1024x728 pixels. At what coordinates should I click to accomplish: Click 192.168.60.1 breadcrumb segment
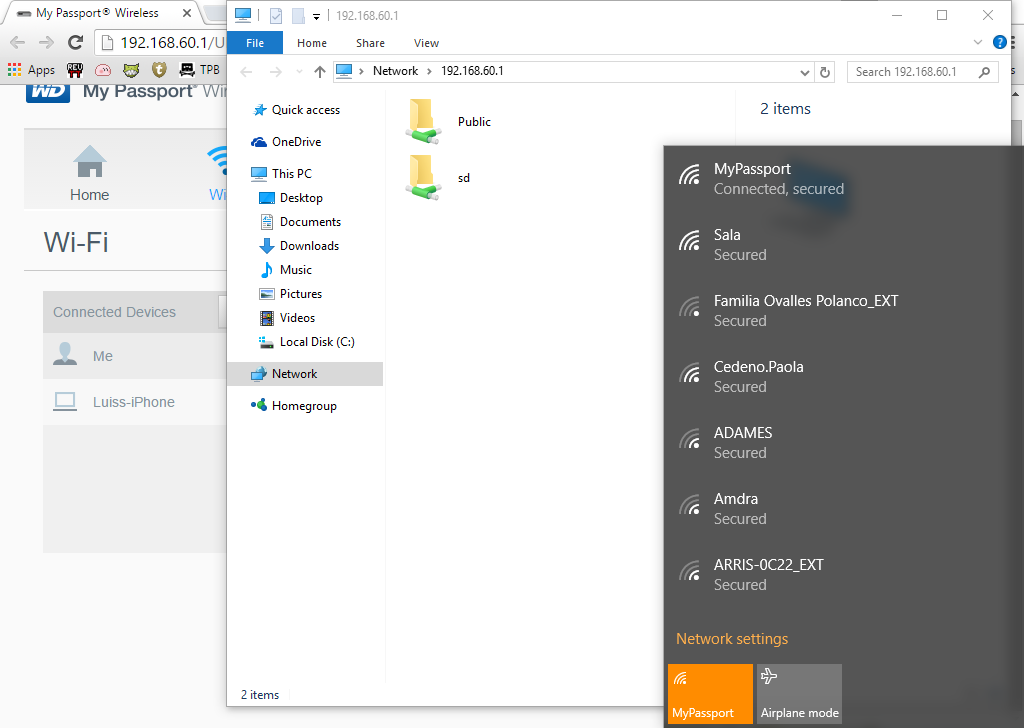click(472, 71)
